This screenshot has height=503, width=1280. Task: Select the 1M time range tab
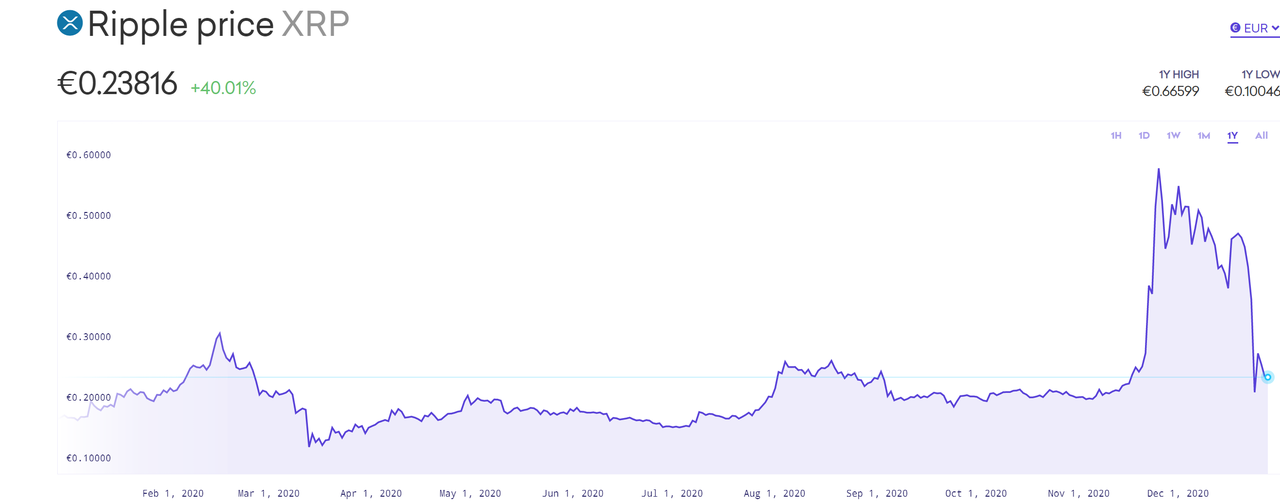pyautogui.click(x=1204, y=136)
